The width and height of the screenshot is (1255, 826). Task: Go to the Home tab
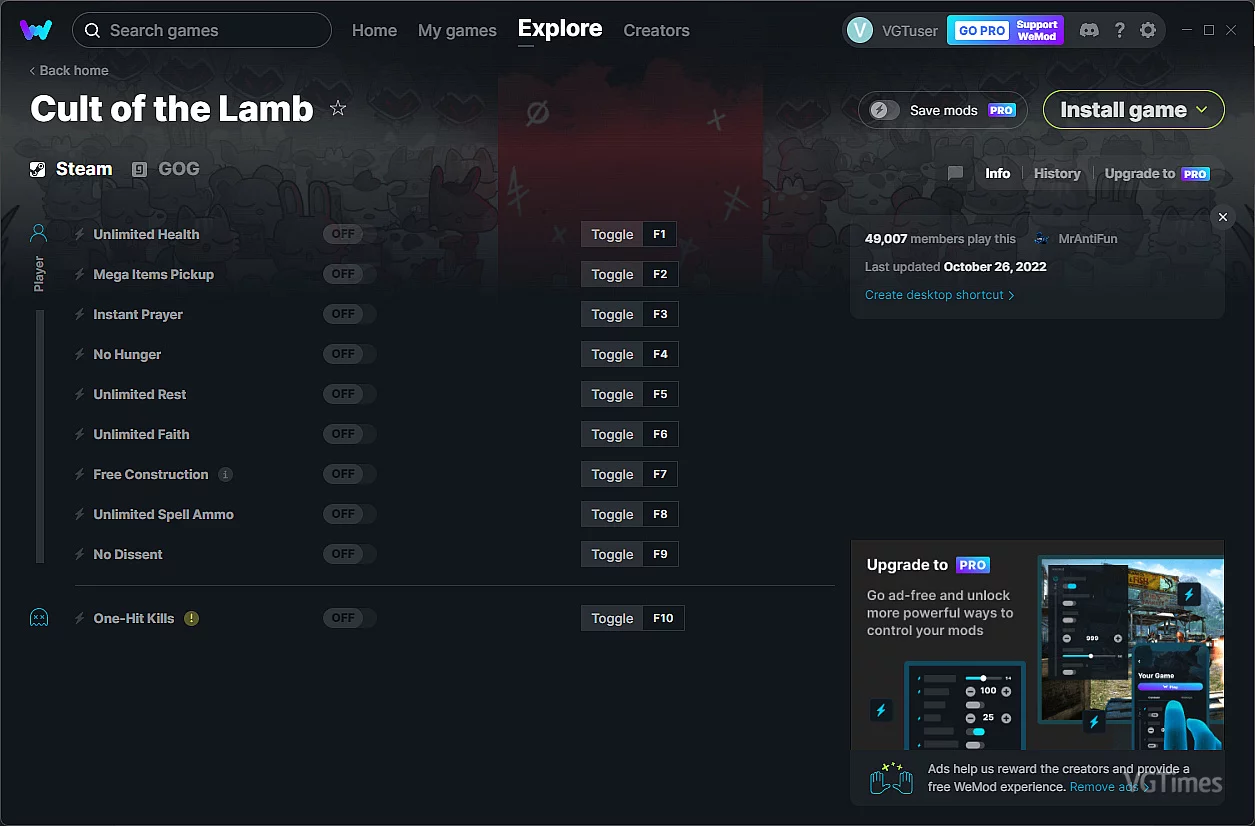point(374,30)
